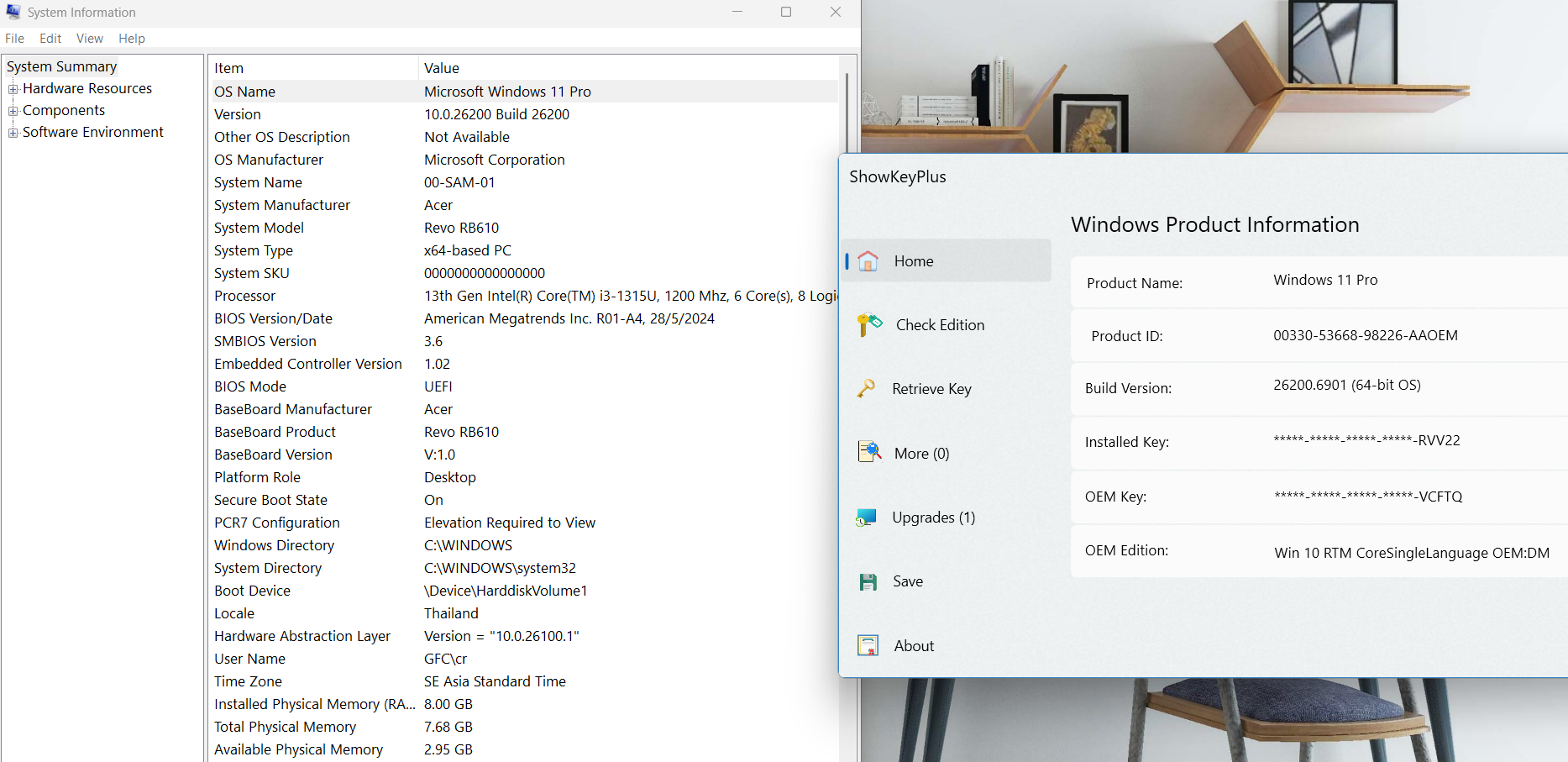Select the Processor row
This screenshot has height=762, width=1568.
click(x=244, y=296)
